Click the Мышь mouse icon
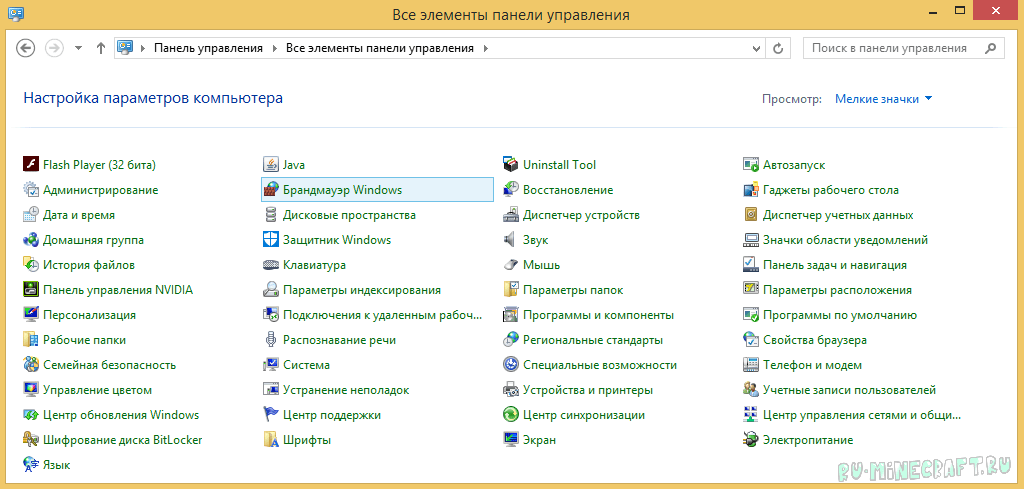The width and height of the screenshot is (1024, 489). (x=511, y=265)
